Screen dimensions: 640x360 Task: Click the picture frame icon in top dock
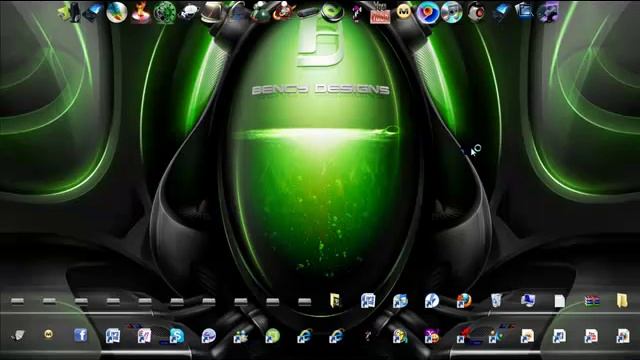click(524, 11)
